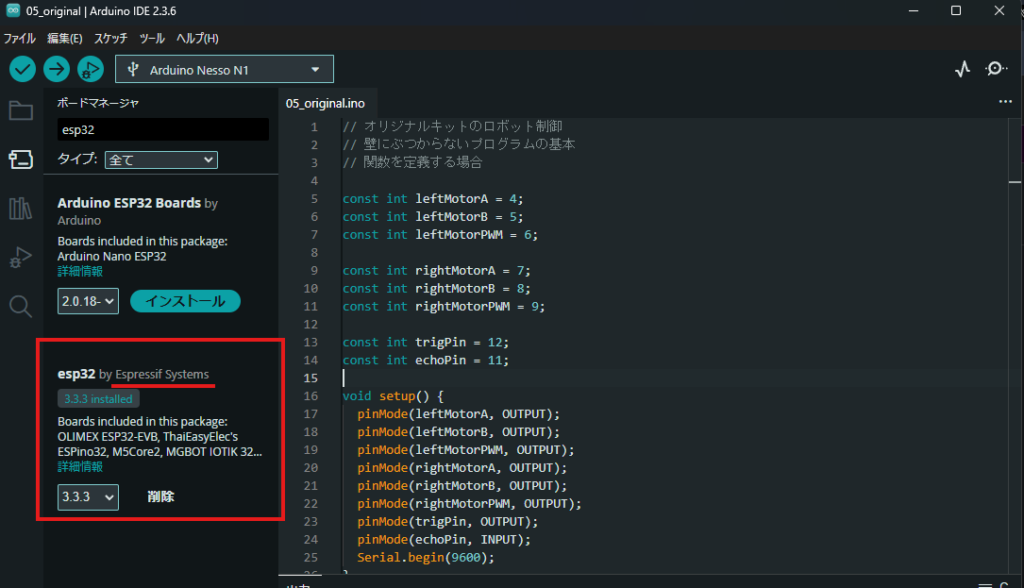Open the ファイル menu

(x=19, y=39)
